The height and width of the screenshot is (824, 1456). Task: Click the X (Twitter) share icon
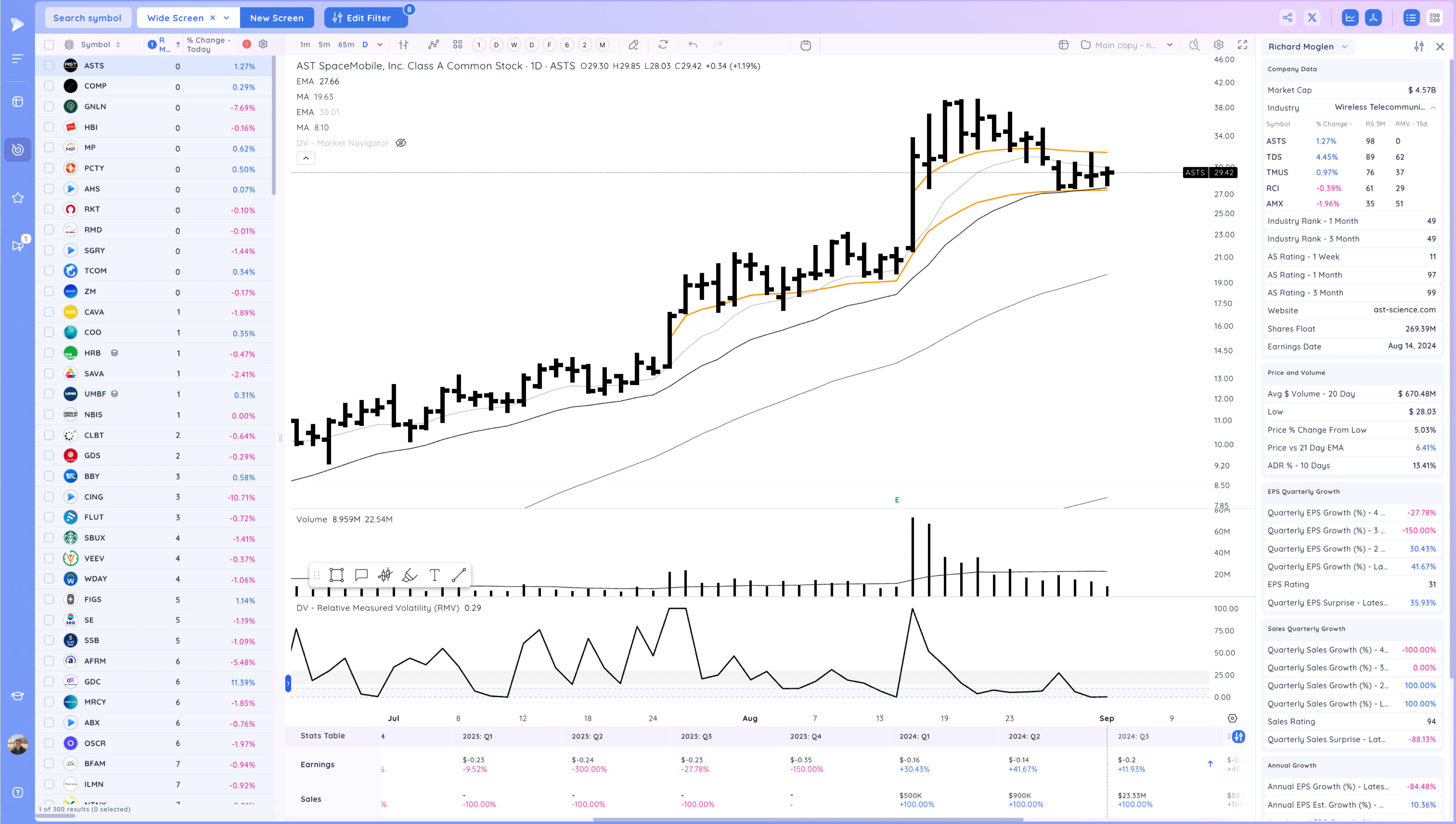click(1312, 17)
